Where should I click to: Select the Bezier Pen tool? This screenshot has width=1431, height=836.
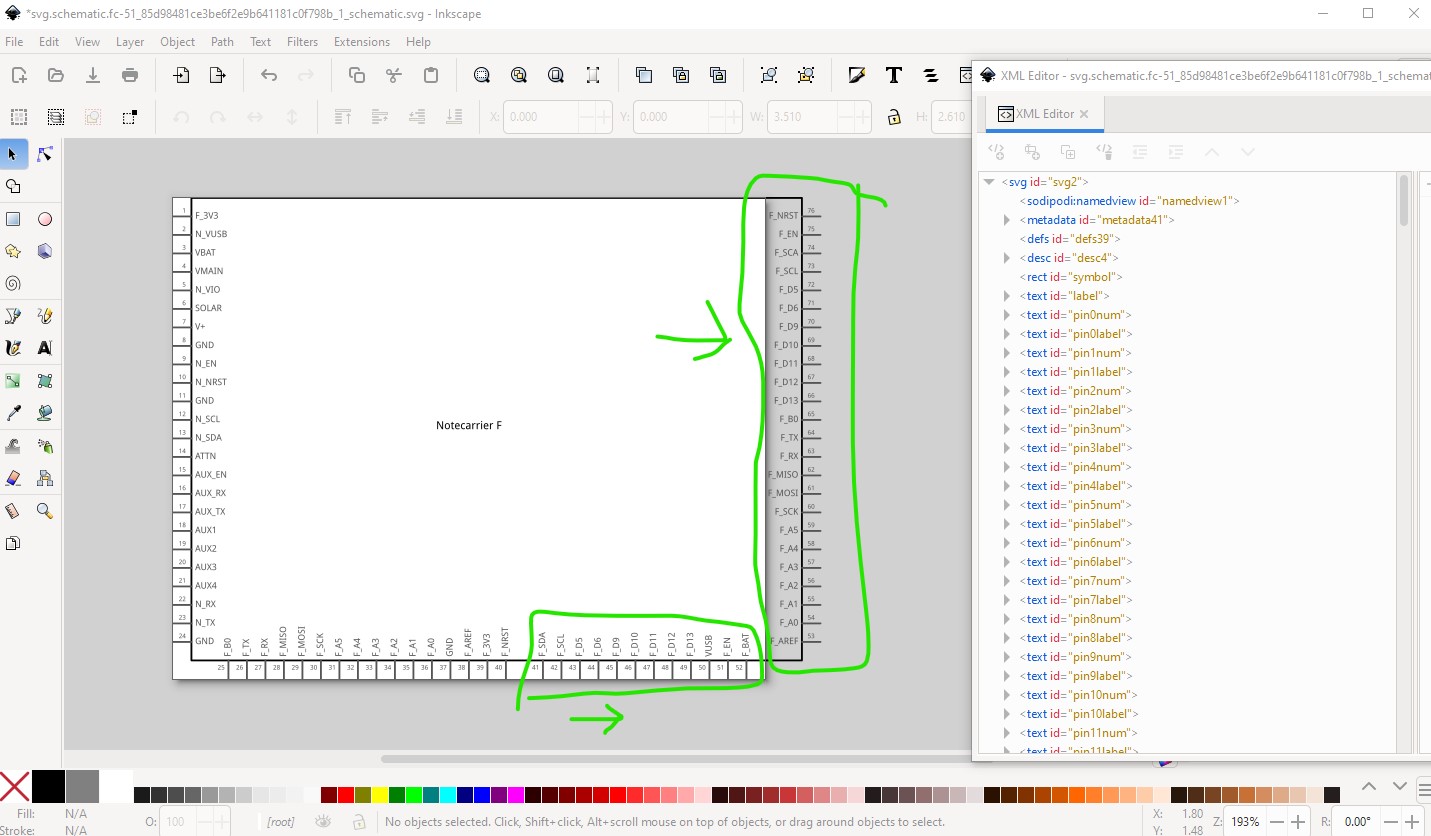(13, 316)
